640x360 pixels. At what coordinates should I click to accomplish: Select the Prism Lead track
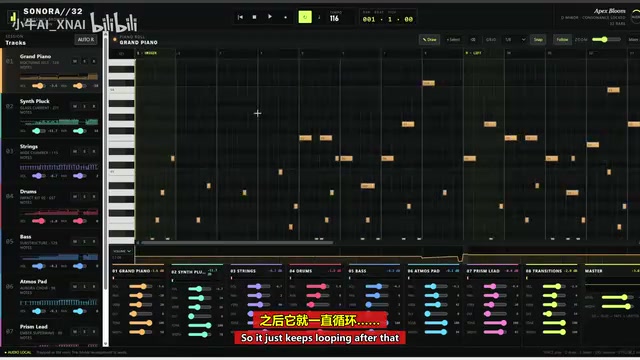(51, 333)
